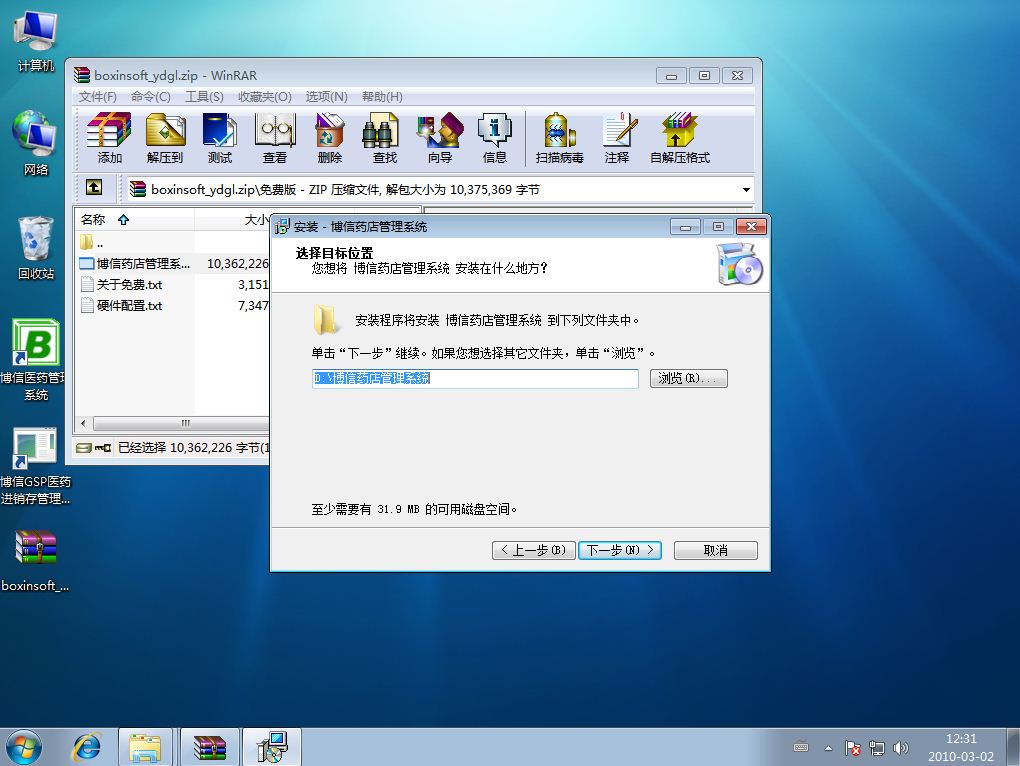Open the File (文件) menu
The image size is (1020, 766).
point(97,97)
